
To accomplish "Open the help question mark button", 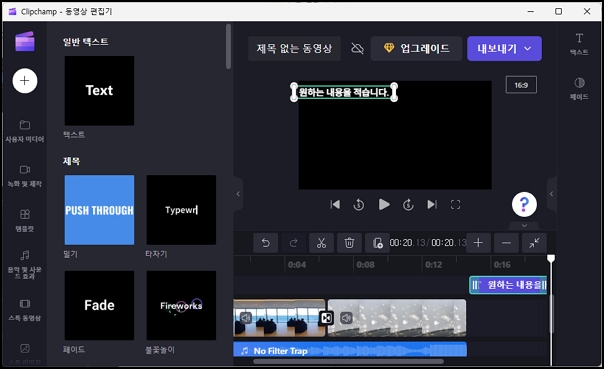I will tap(524, 204).
